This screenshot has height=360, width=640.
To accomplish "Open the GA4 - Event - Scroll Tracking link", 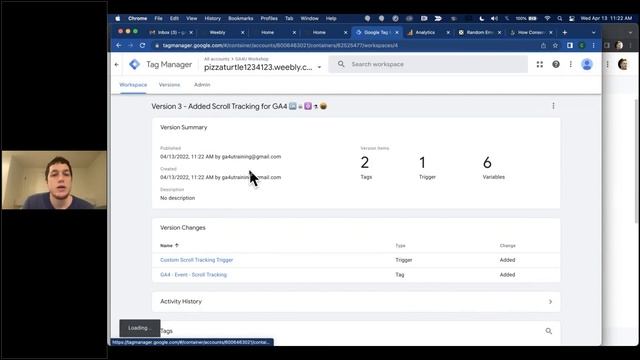I will 193,275.
